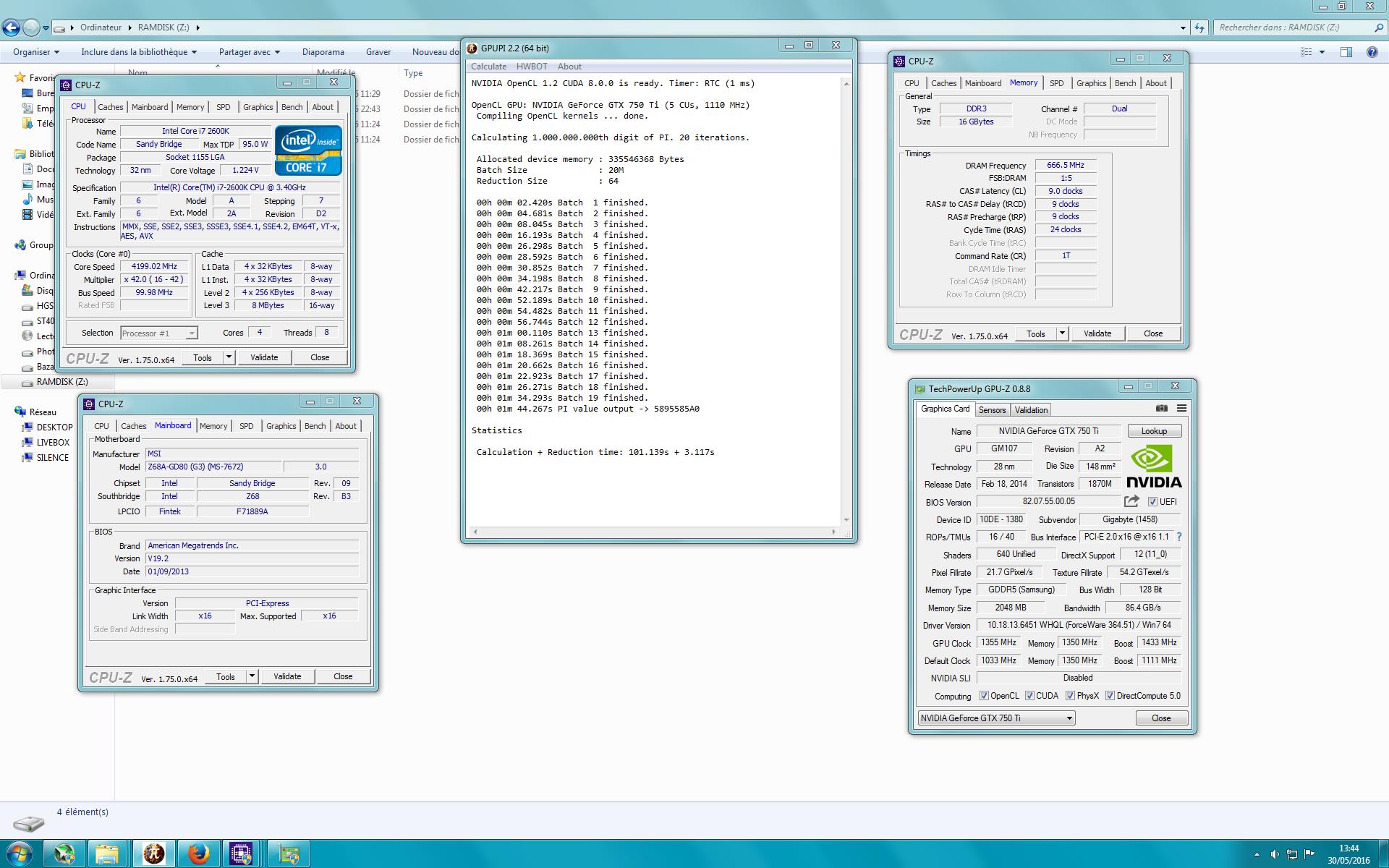Click the Explorer refresh icon

[1199, 27]
